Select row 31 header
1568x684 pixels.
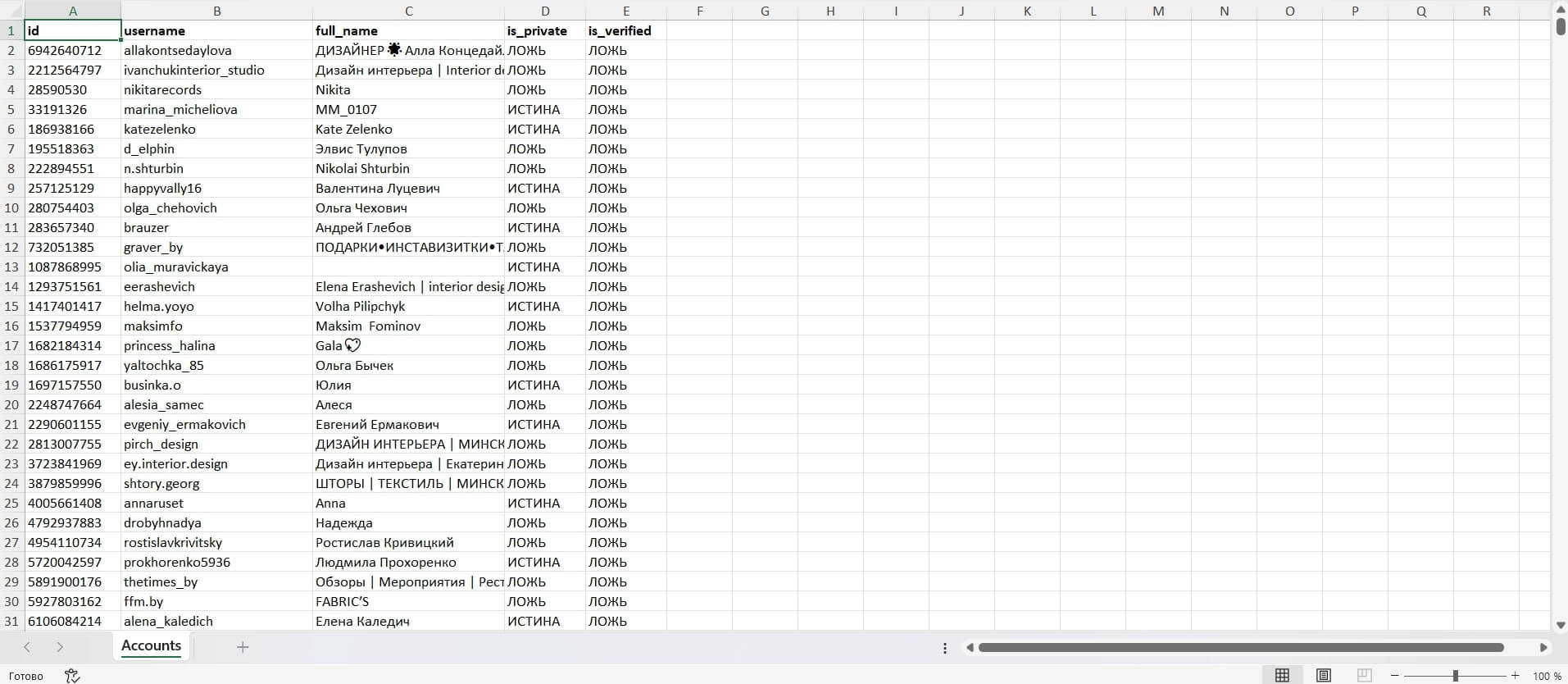12,621
